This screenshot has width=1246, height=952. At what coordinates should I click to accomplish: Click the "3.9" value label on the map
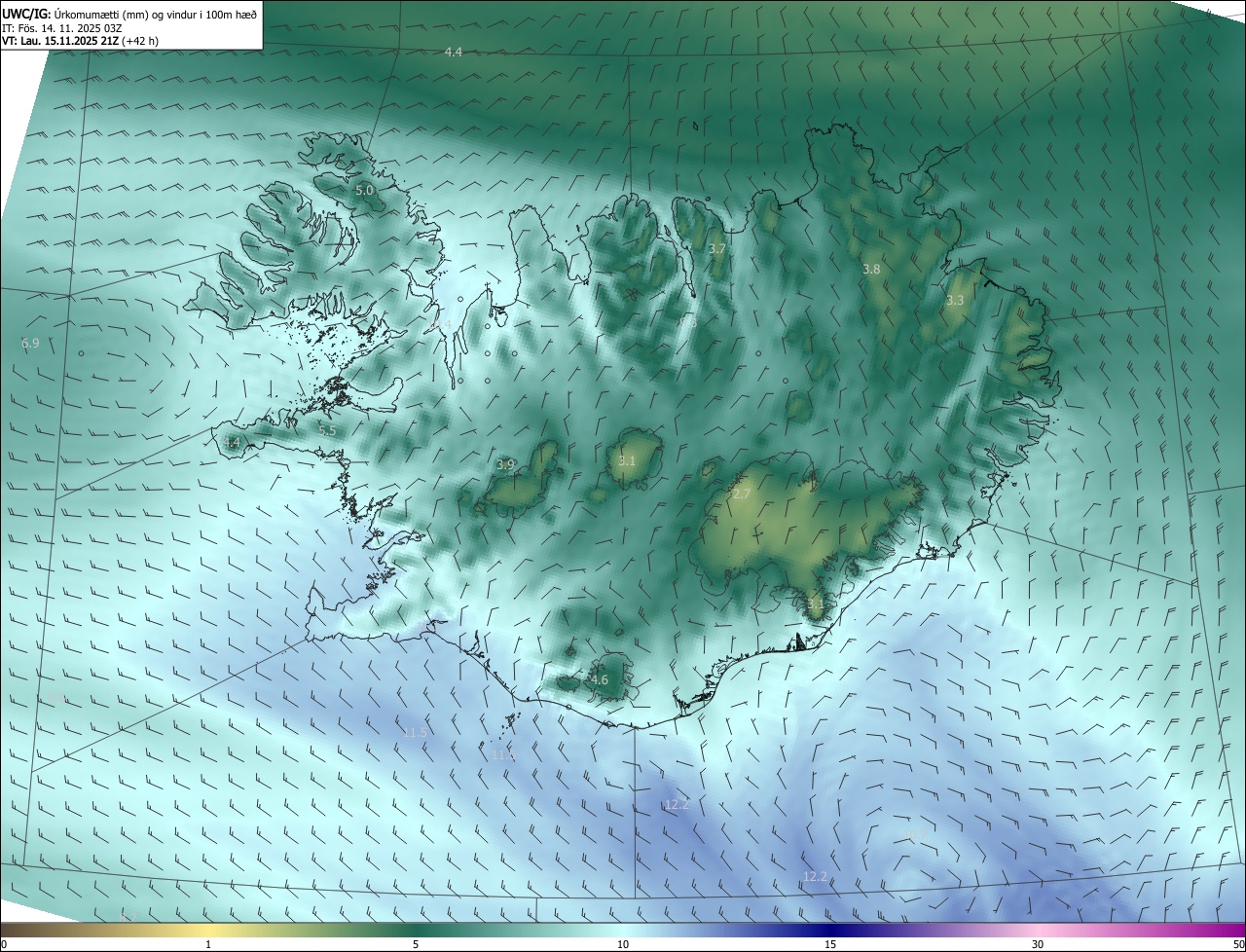pyautogui.click(x=505, y=465)
